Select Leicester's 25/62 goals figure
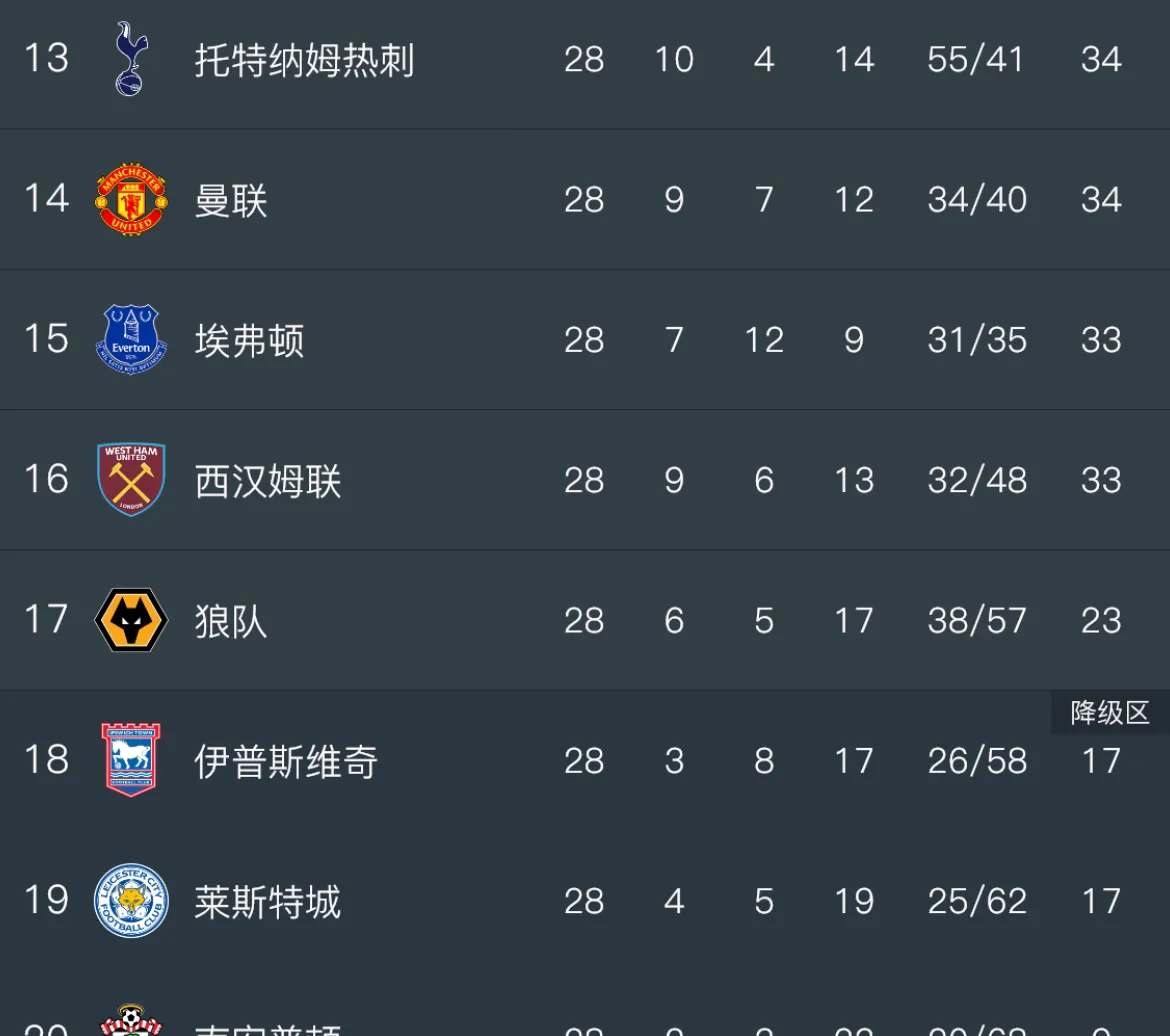1170x1036 pixels. (976, 902)
